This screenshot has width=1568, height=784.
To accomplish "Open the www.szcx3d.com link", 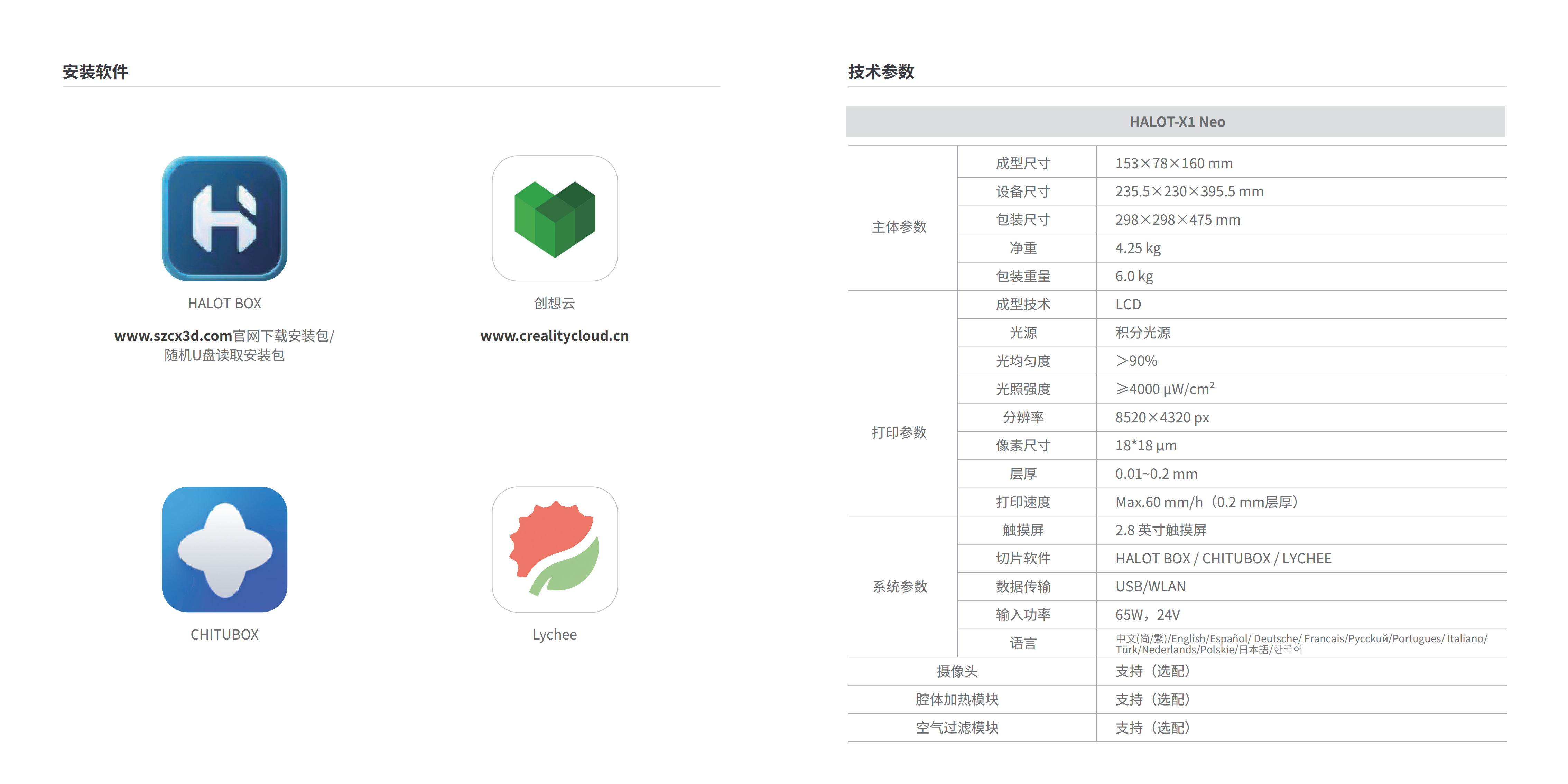I will pos(173,335).
